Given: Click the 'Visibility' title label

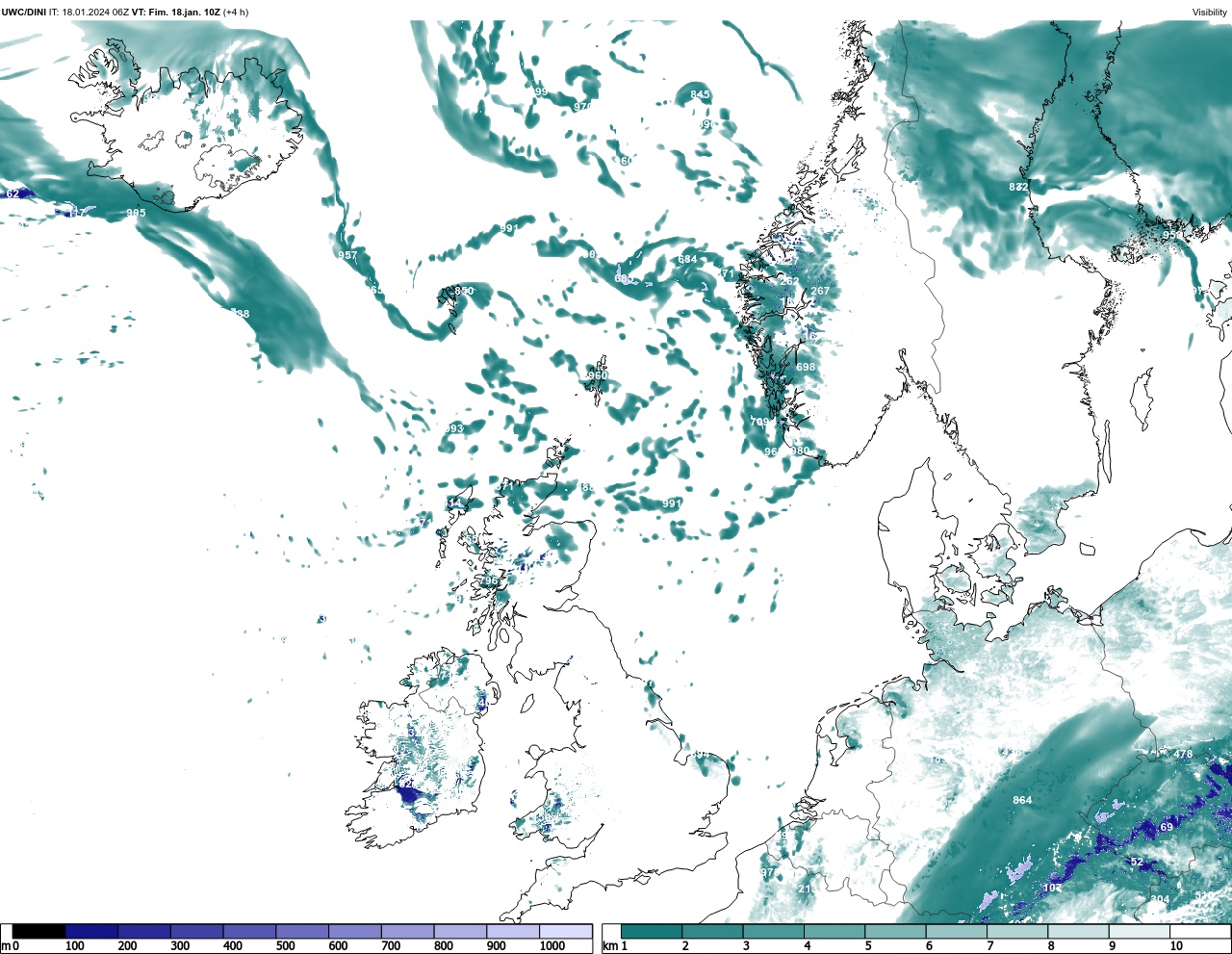Looking at the screenshot, I should 1210,12.
